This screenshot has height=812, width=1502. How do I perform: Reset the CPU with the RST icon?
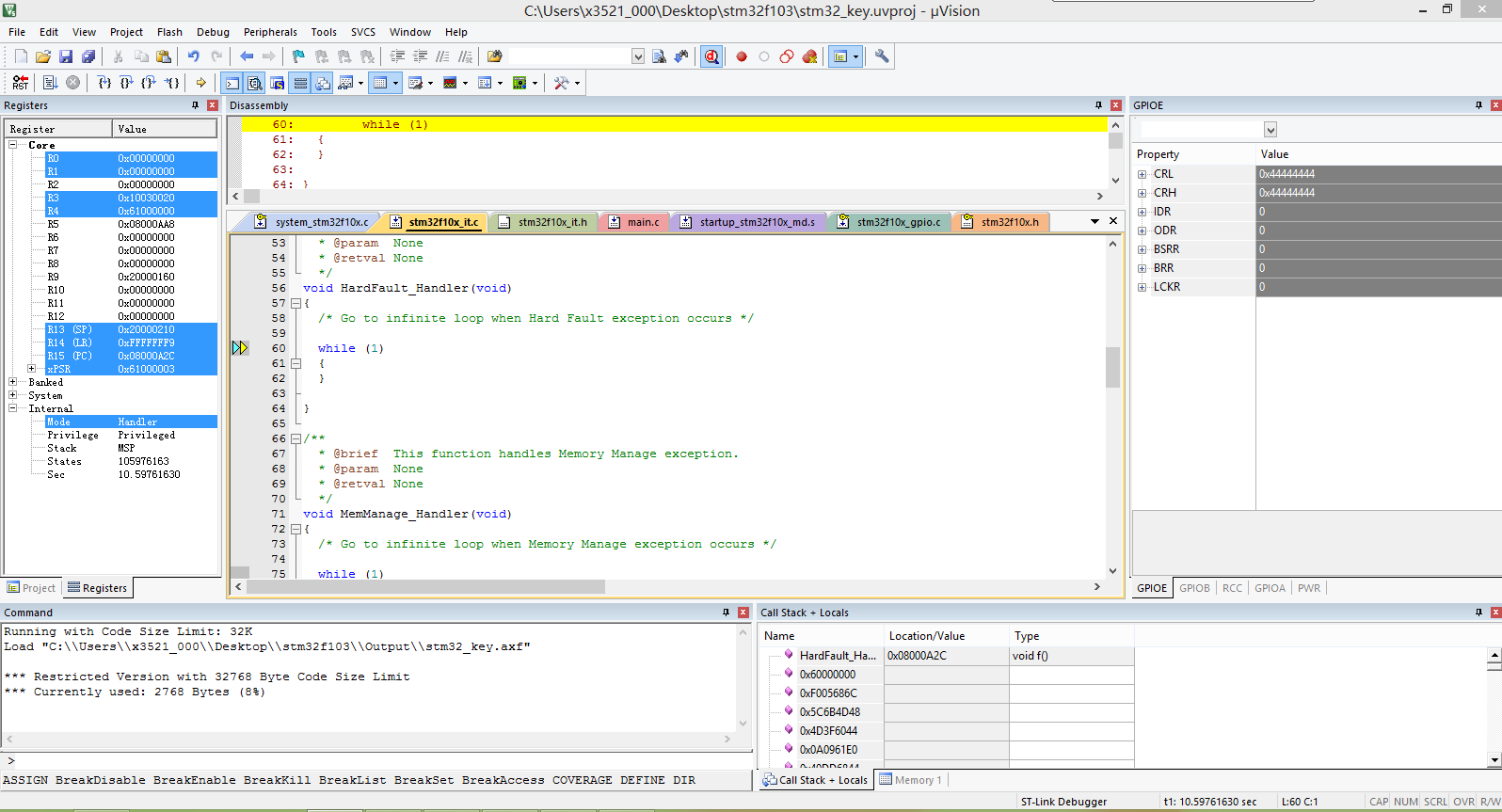21,83
